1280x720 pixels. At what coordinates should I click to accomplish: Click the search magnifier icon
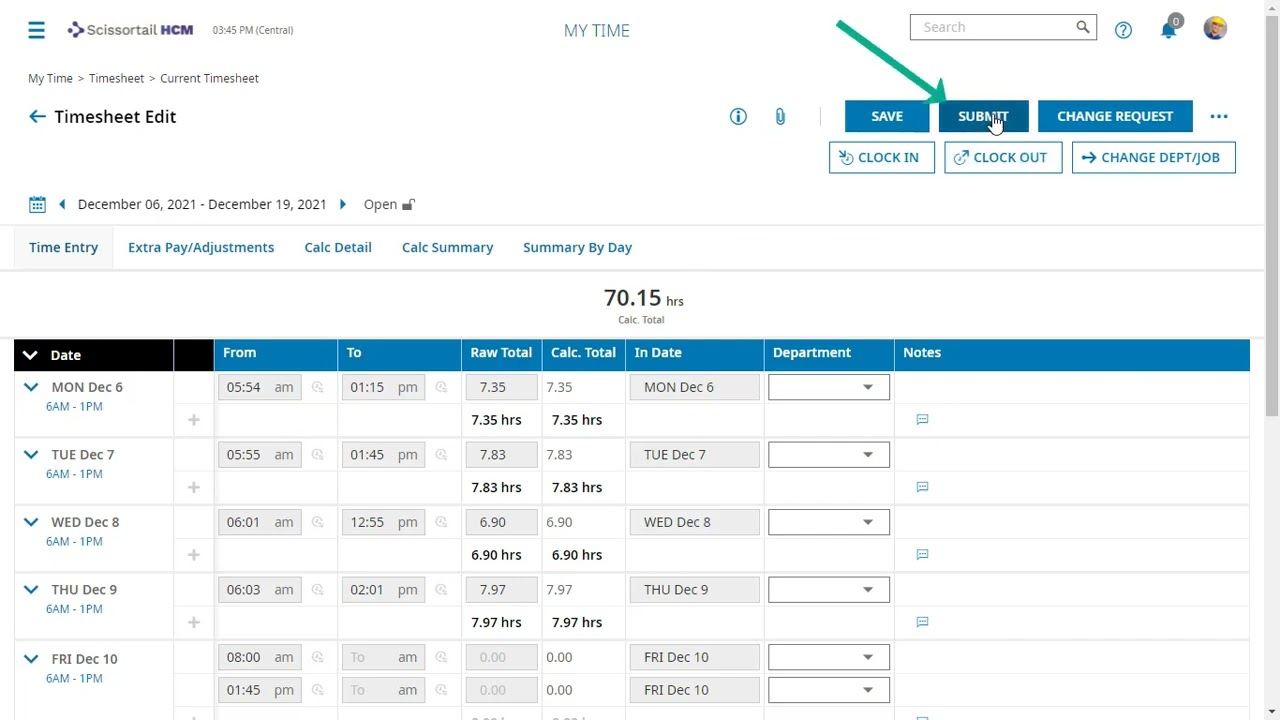coord(1082,27)
